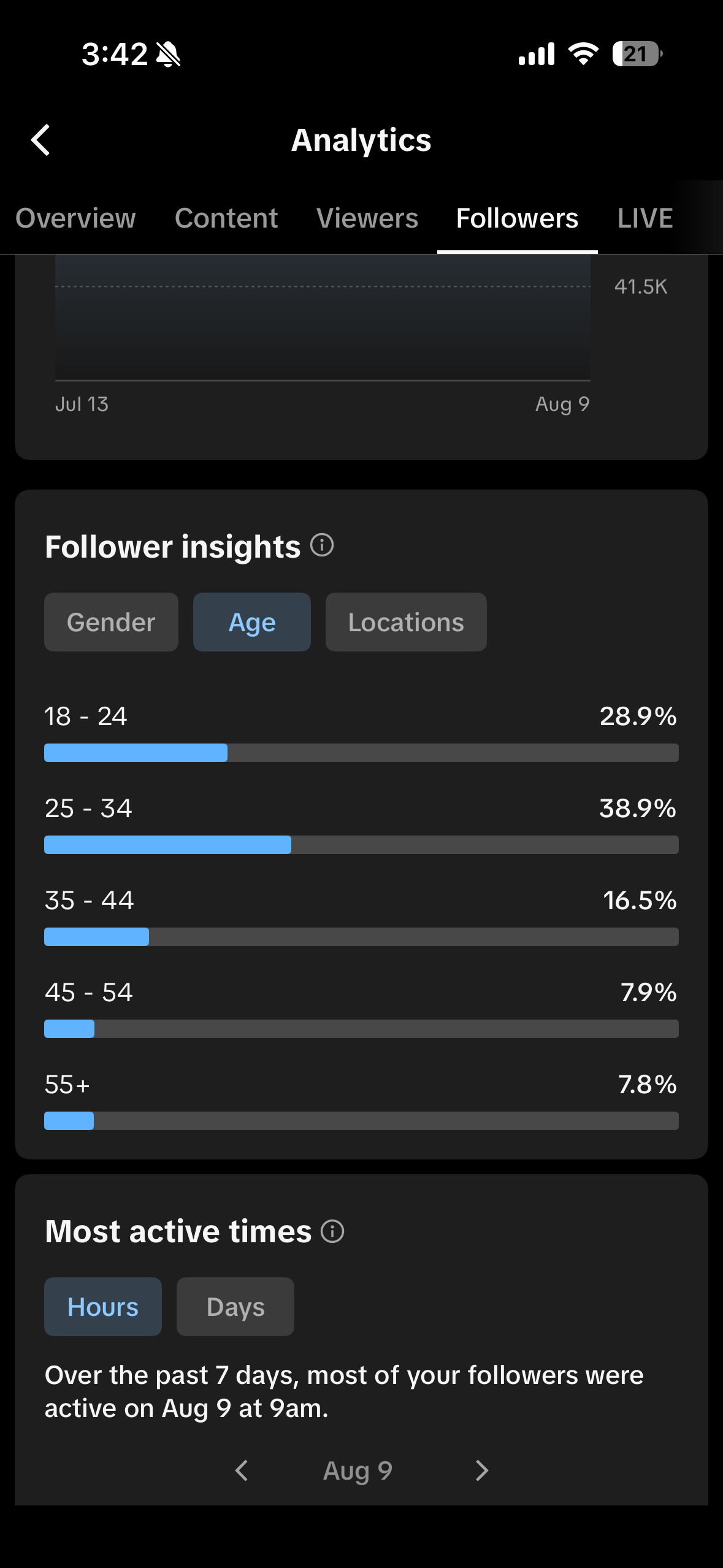Image resolution: width=723 pixels, height=1568 pixels.
Task: Select the Gender filter chip
Action: 111,622
